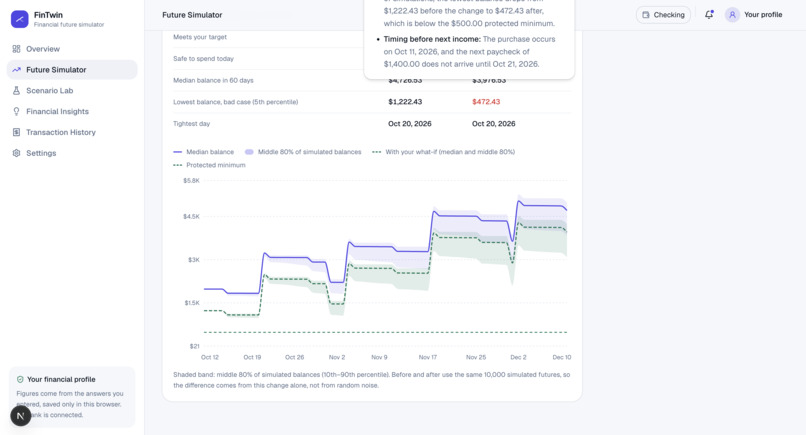This screenshot has height=435, width=806.
Task: Open the notifications bell
Action: coord(709,14)
